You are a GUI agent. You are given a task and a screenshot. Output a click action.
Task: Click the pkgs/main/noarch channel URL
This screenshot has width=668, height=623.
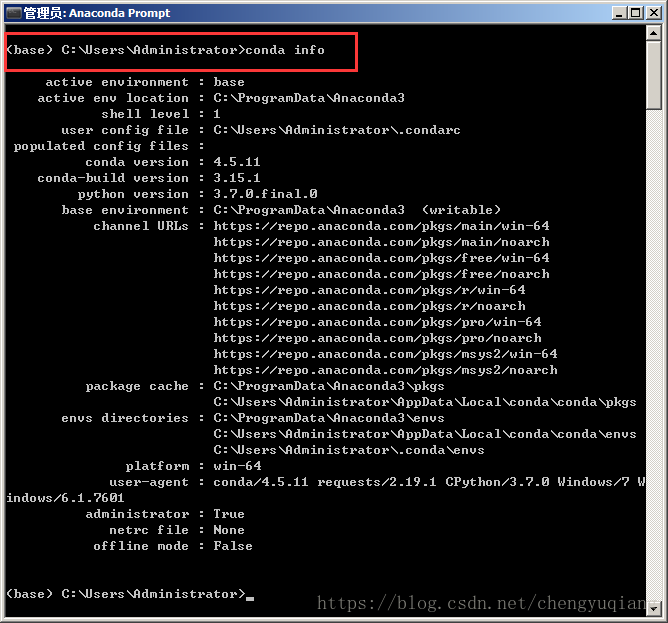(x=381, y=242)
